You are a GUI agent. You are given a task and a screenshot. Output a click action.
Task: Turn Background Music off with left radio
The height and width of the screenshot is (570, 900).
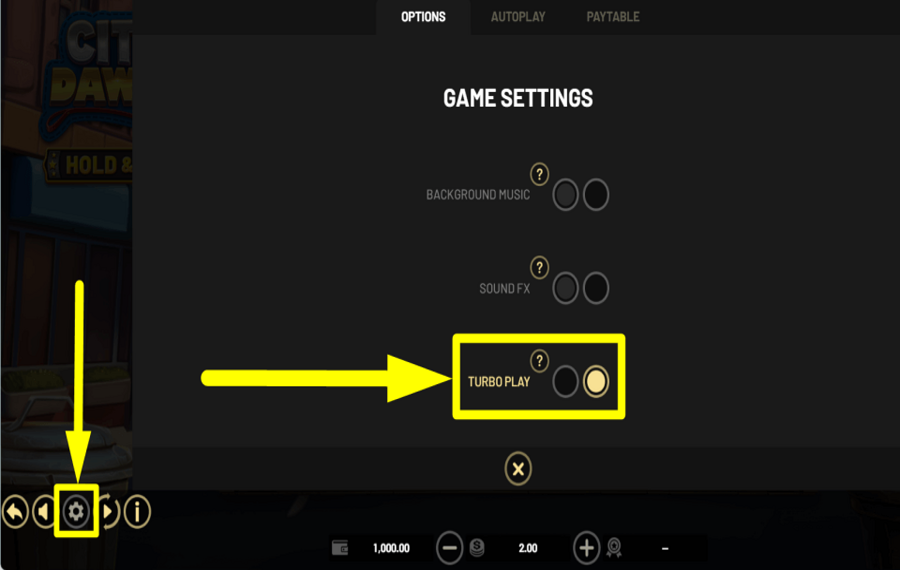coord(565,195)
